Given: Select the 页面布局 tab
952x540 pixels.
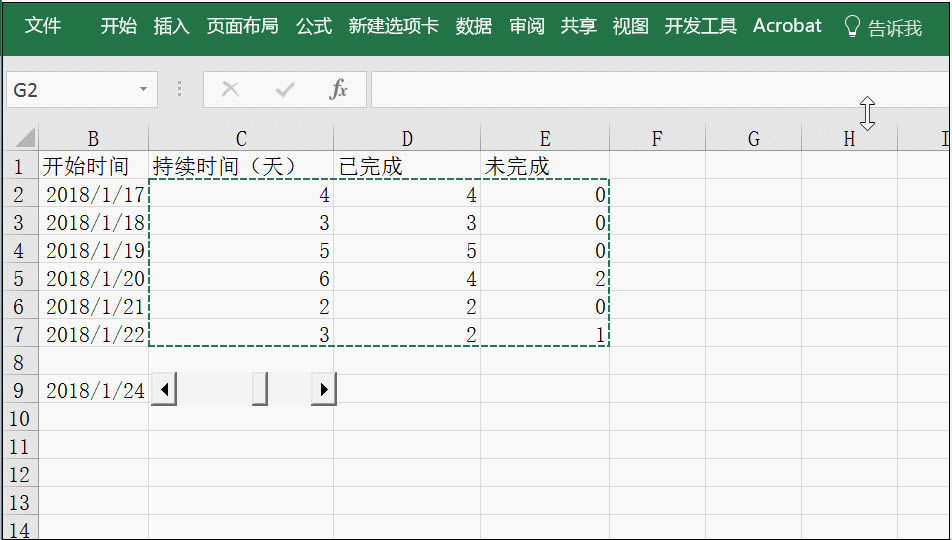Looking at the screenshot, I should pyautogui.click(x=242, y=26).
